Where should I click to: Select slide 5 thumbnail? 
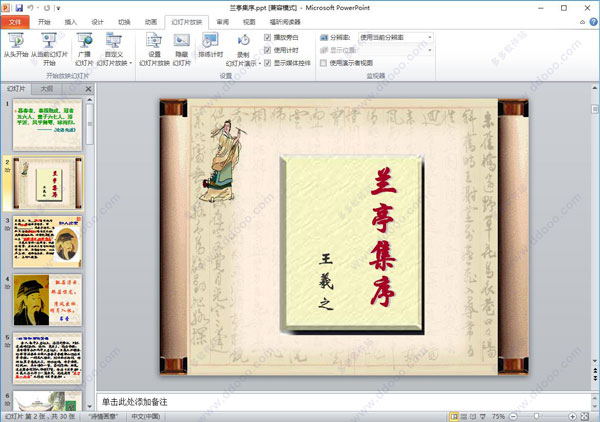[x=47, y=358]
